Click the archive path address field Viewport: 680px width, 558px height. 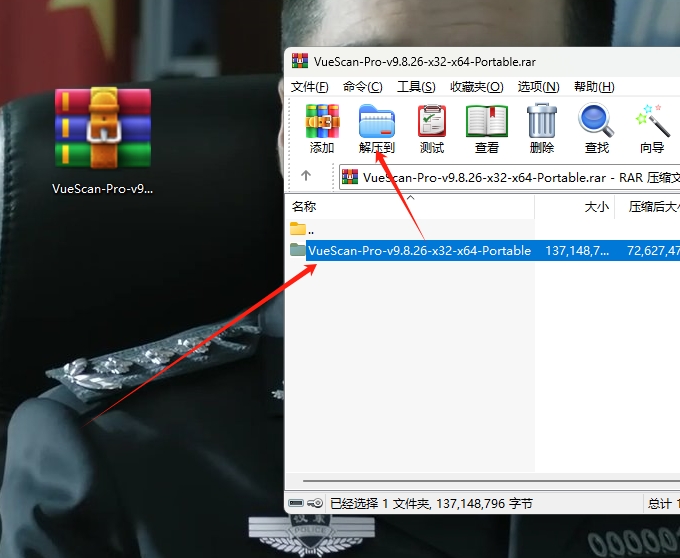510,177
